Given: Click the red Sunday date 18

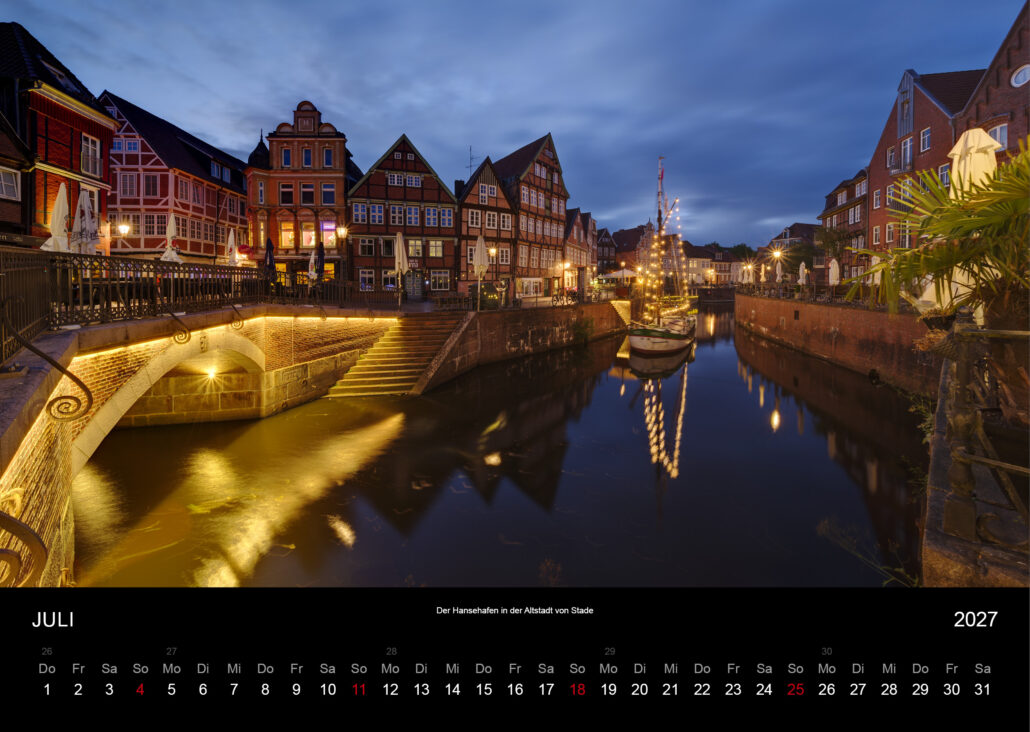Looking at the screenshot, I should click(x=577, y=689).
